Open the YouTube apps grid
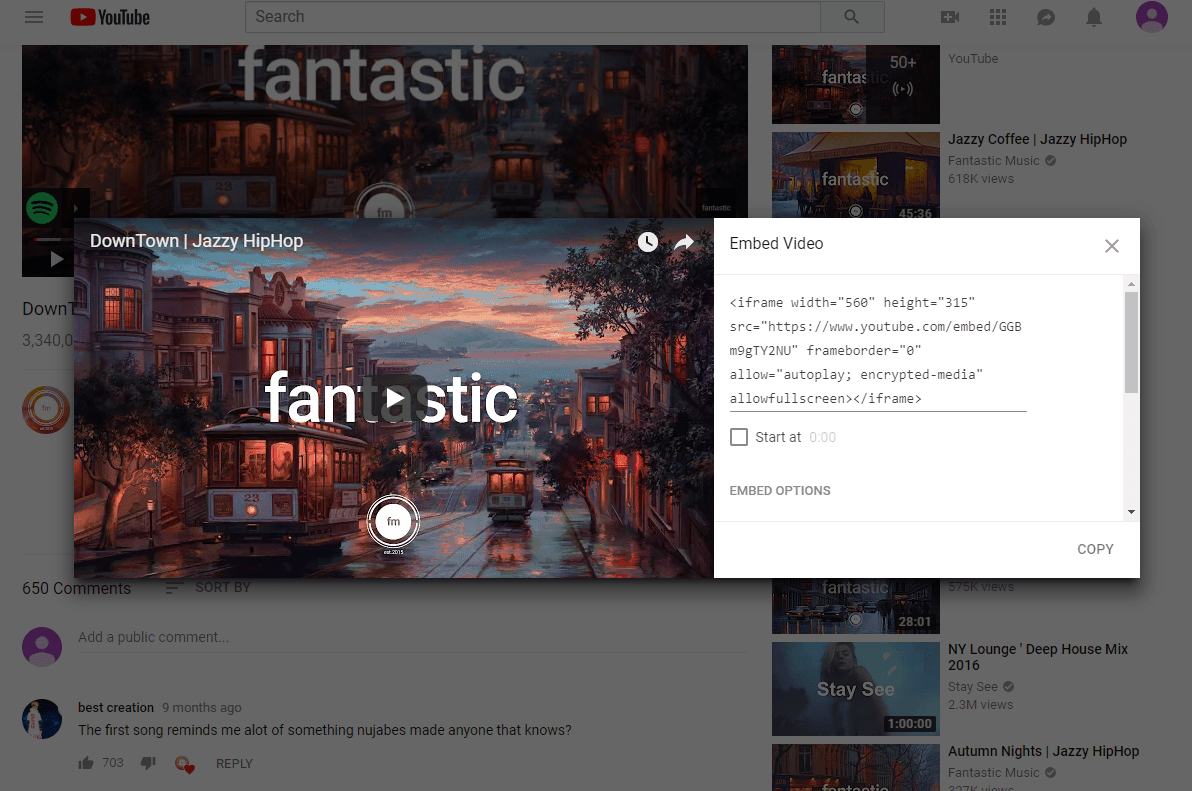Image resolution: width=1192 pixels, height=791 pixels. [997, 17]
